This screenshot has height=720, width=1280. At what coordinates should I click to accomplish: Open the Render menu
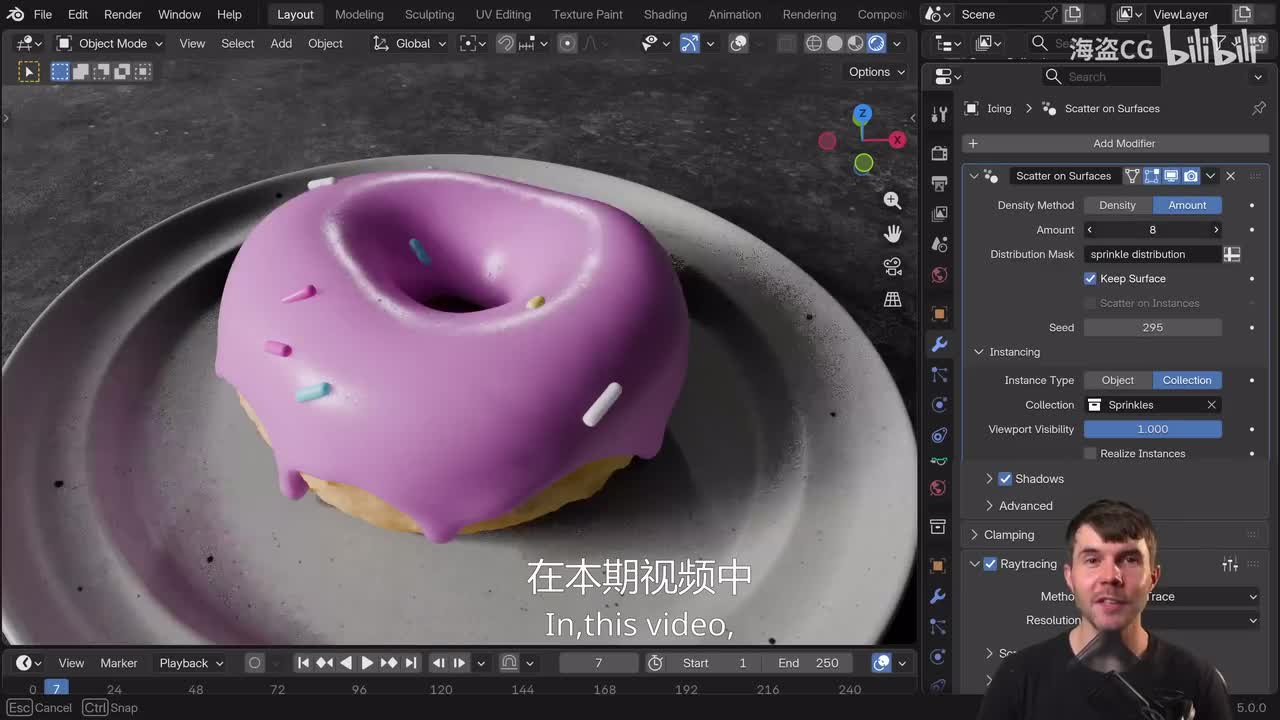pos(123,14)
